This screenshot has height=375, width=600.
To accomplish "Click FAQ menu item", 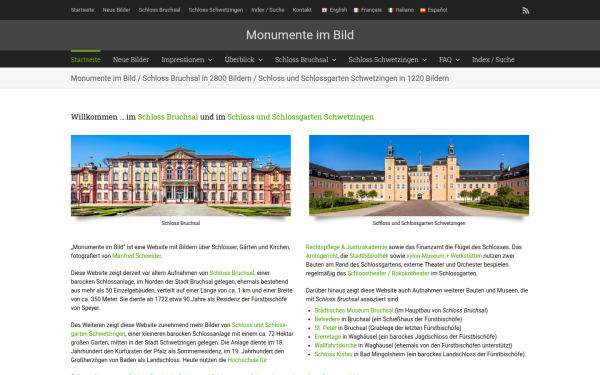I will (445, 59).
